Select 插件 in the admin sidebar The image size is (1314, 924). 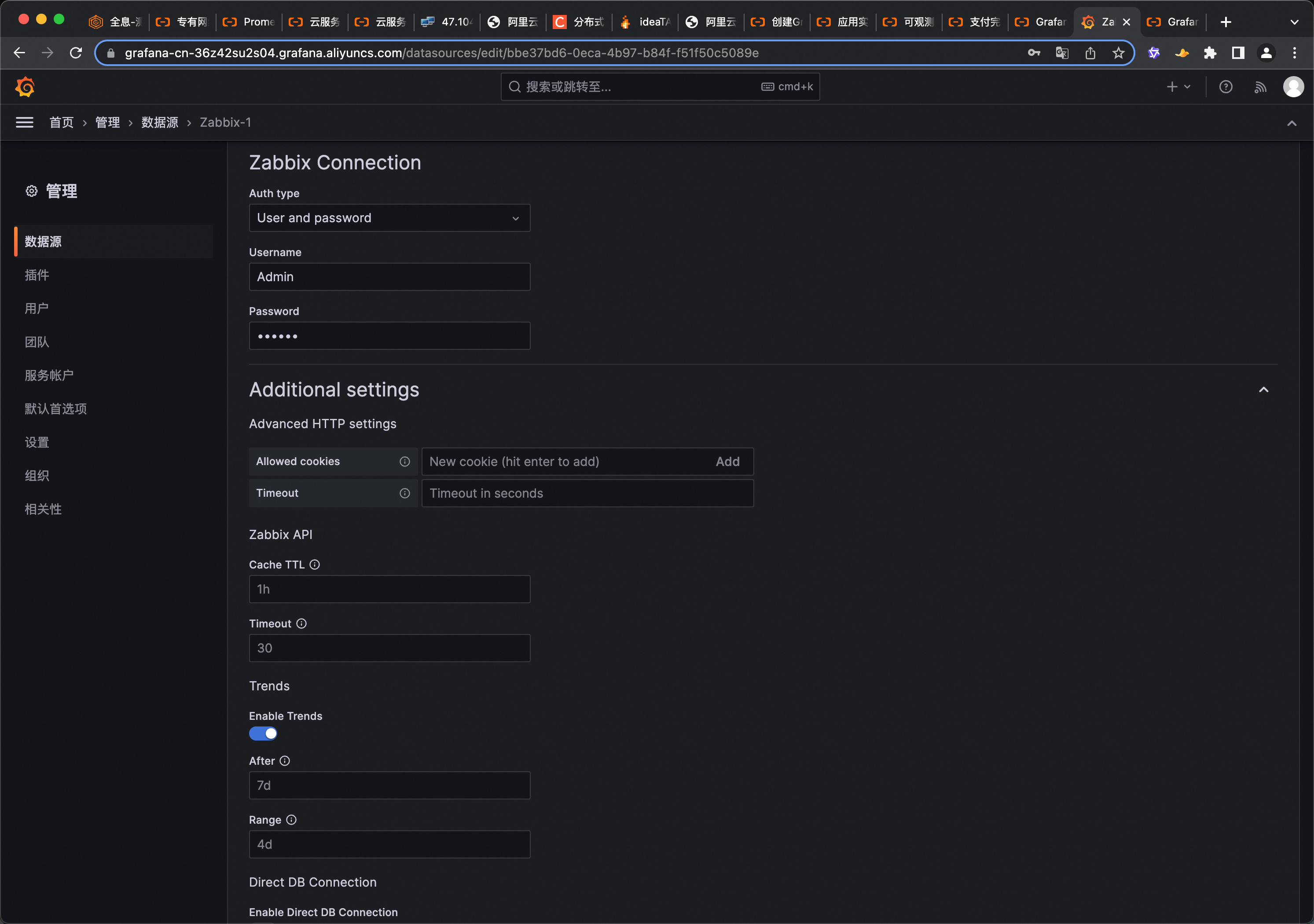pos(37,275)
